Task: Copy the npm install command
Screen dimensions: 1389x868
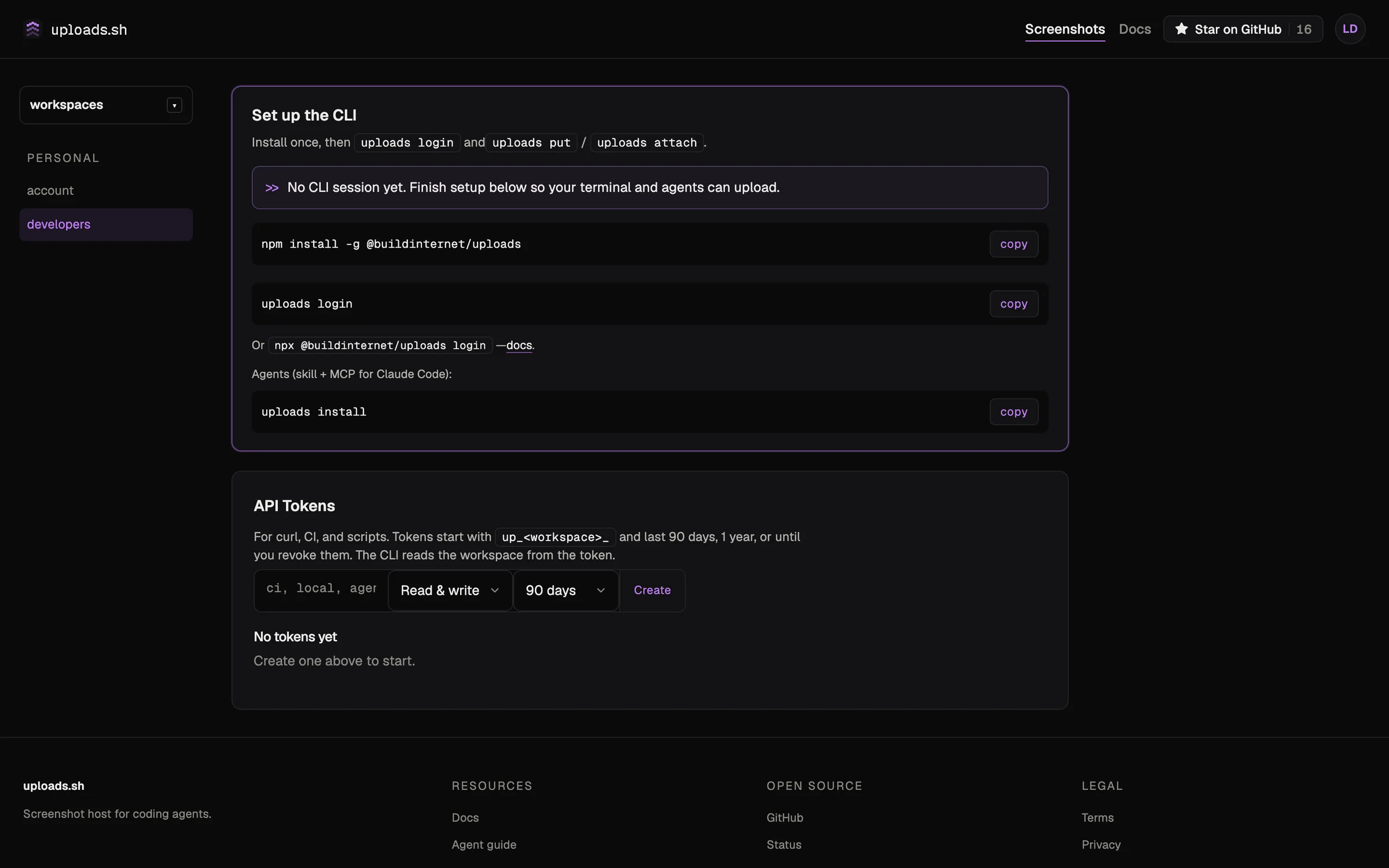Action: coord(1014,244)
